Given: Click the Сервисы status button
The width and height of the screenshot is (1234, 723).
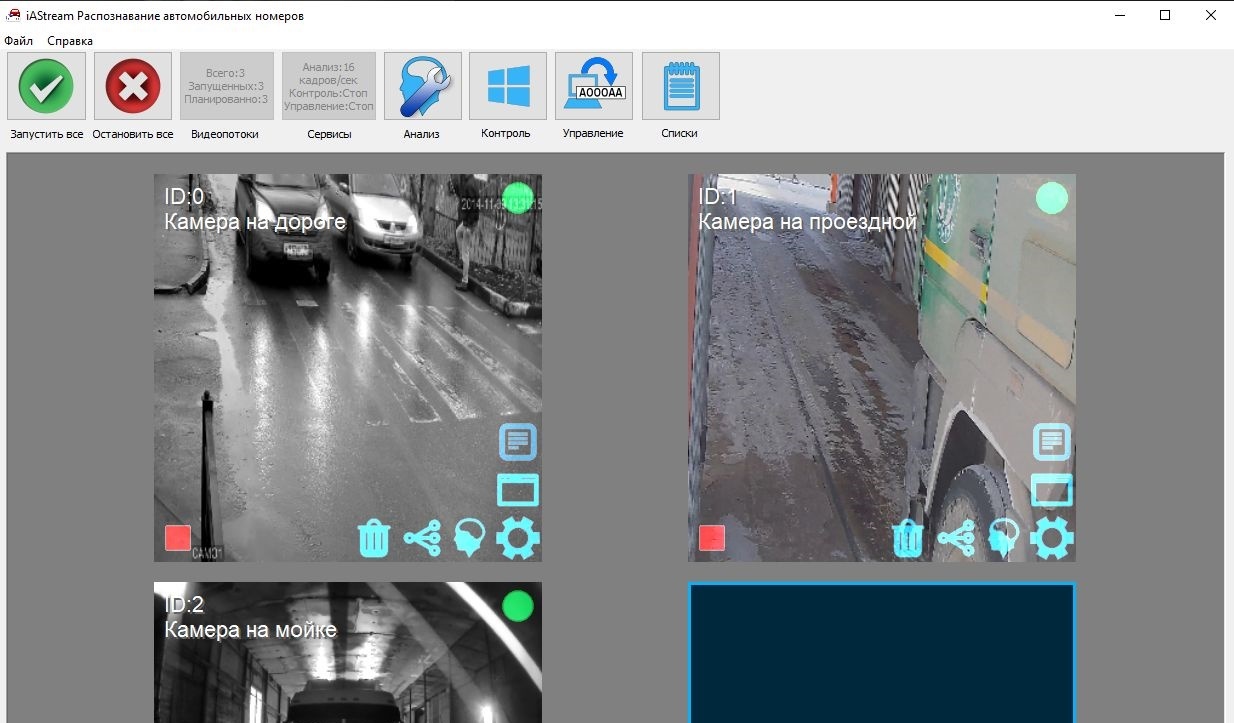Looking at the screenshot, I should [x=329, y=87].
